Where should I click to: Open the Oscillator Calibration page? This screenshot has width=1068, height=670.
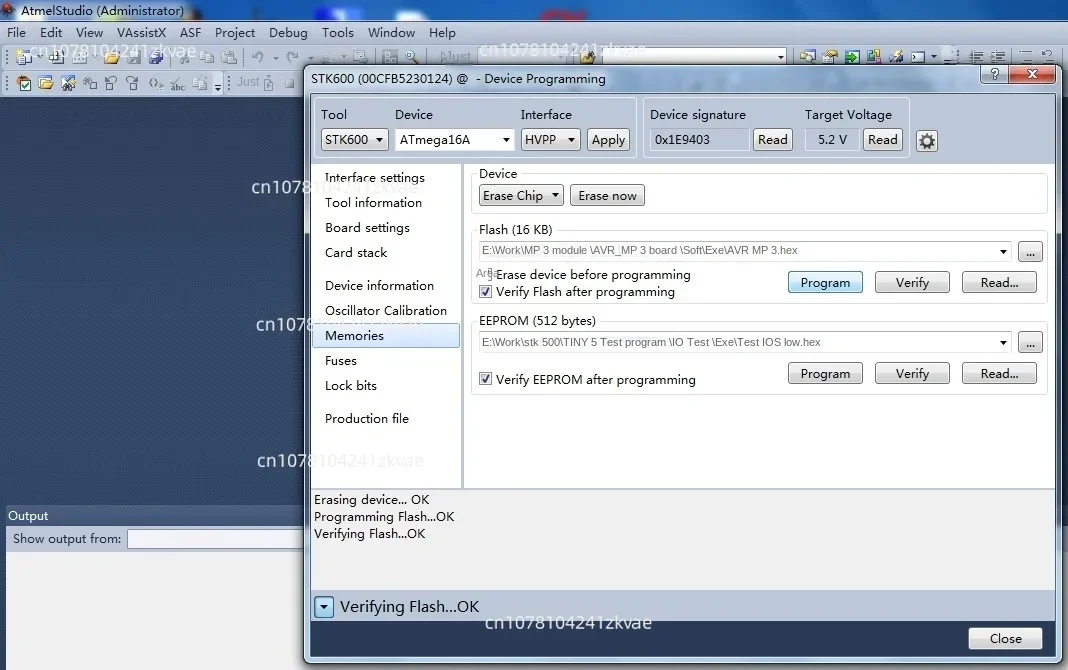pos(386,310)
